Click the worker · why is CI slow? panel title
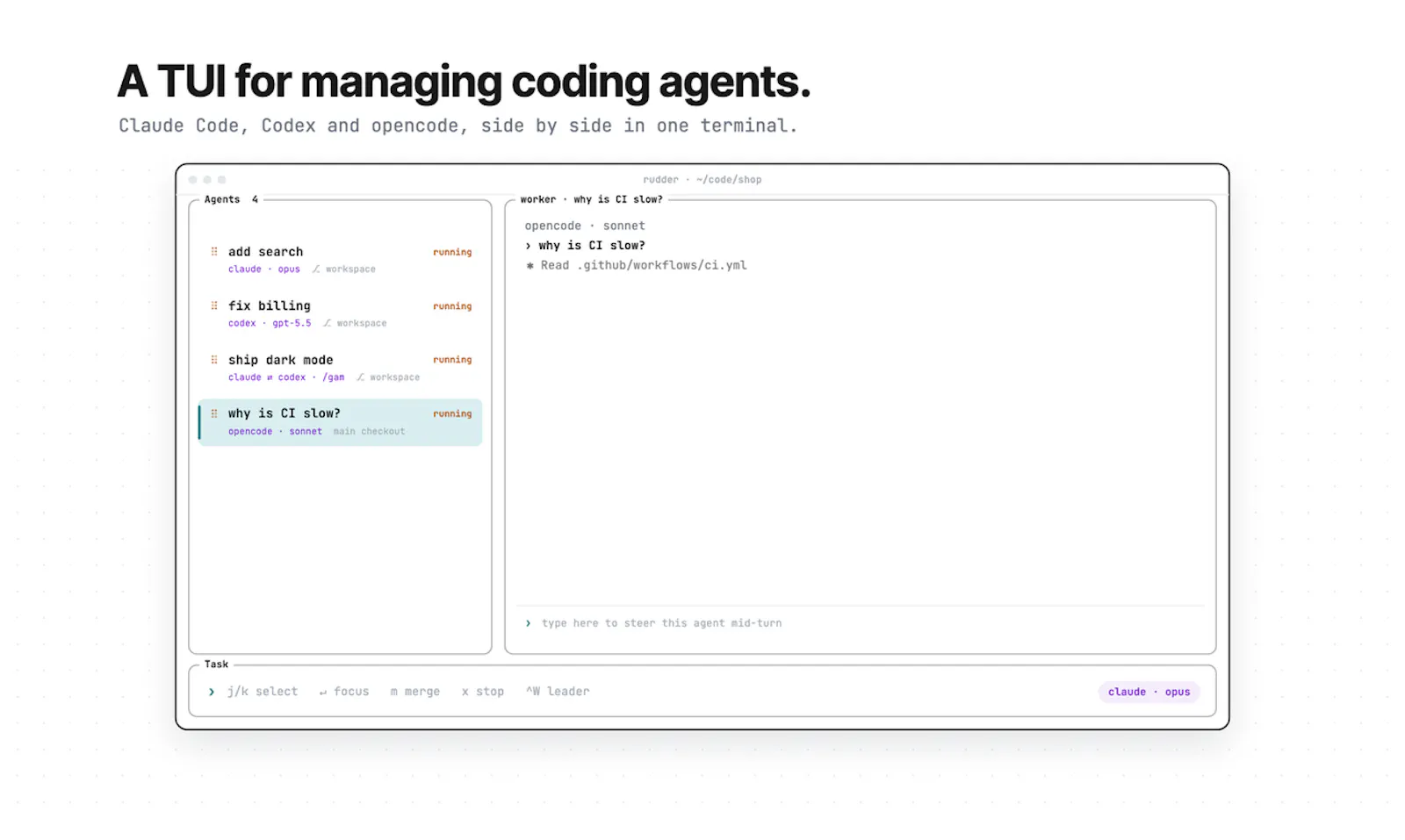Viewport: 1405px width, 840px height. 592,199
